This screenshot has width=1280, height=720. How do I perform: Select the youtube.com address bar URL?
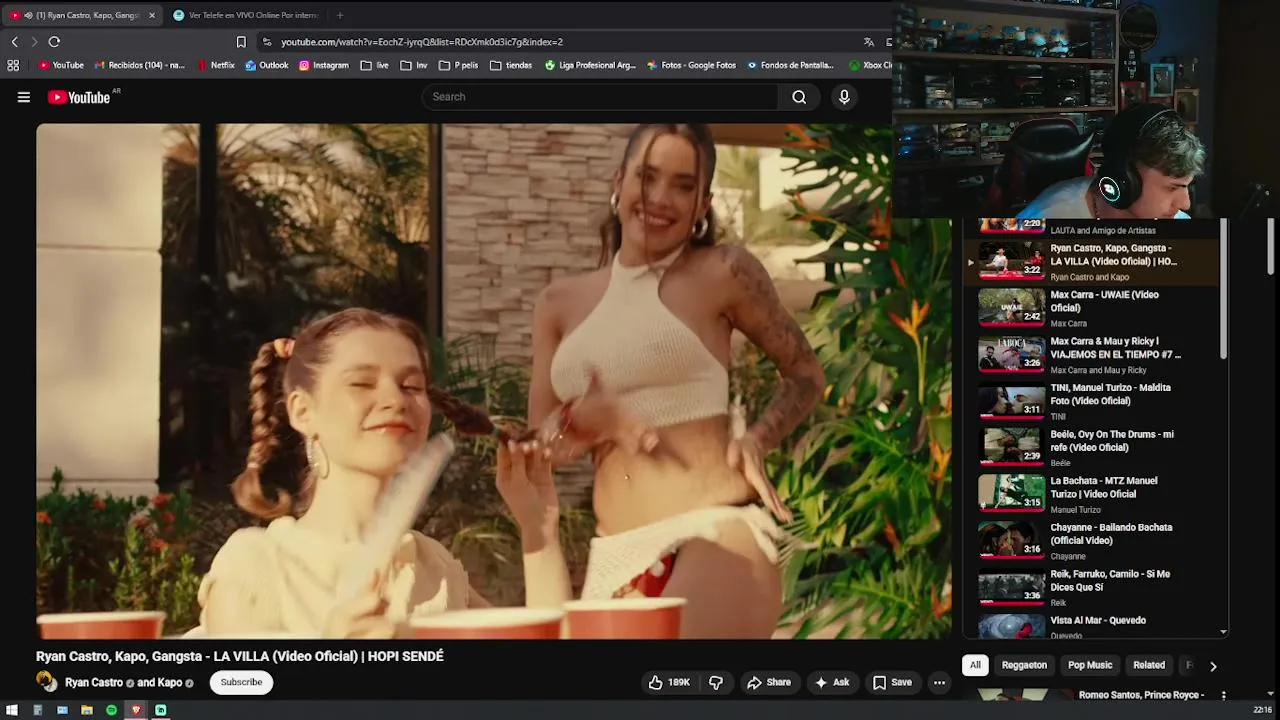pyautogui.click(x=422, y=42)
